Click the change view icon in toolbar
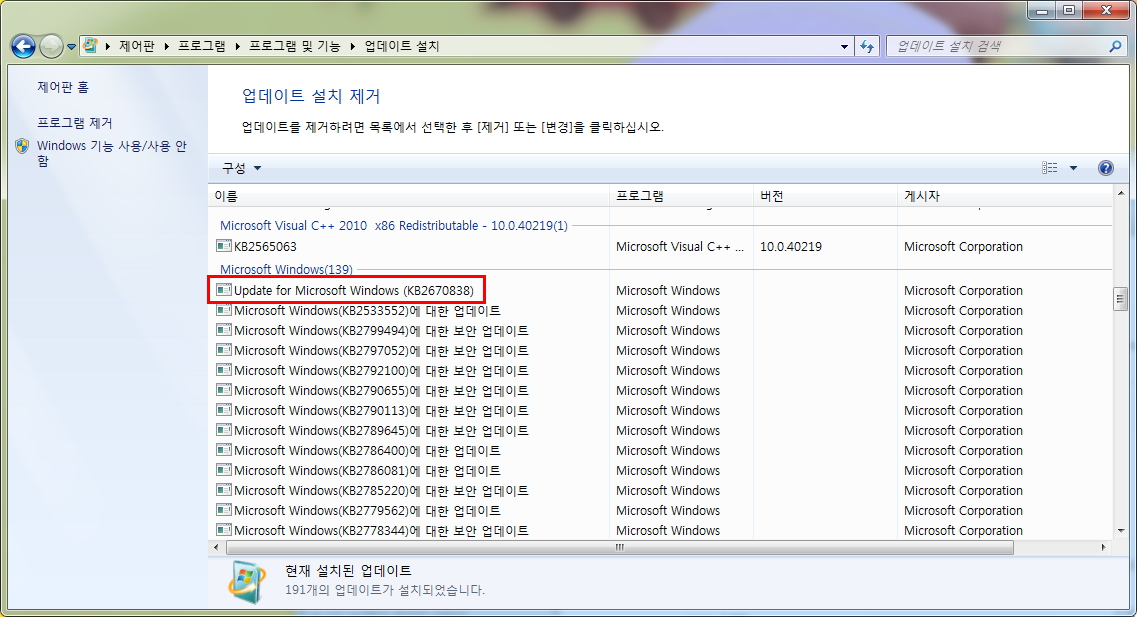Image resolution: width=1137 pixels, height=617 pixels. 1049,168
